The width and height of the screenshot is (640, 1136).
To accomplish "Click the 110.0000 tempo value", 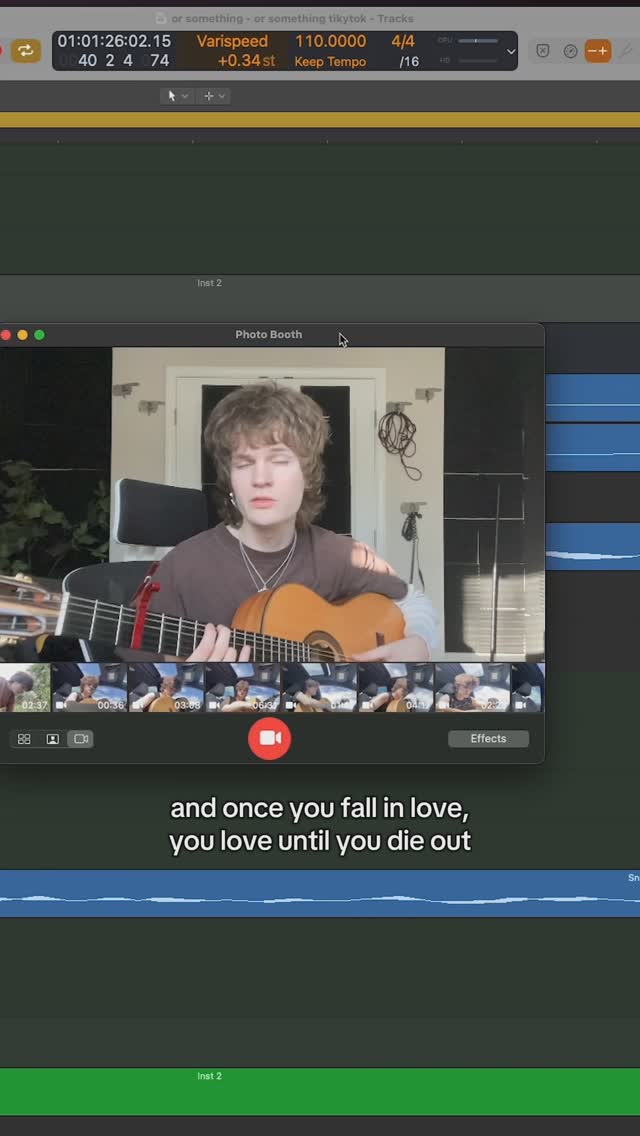I will click(x=330, y=41).
